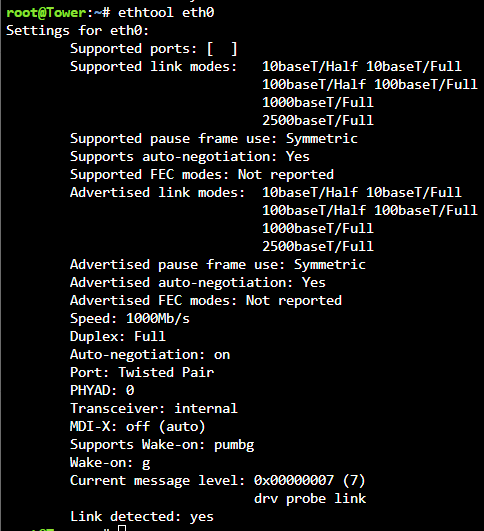Image resolution: width=484 pixels, height=531 pixels.
Task: Click the 'Speed: 1000Mb/s' line
Action: (130, 319)
